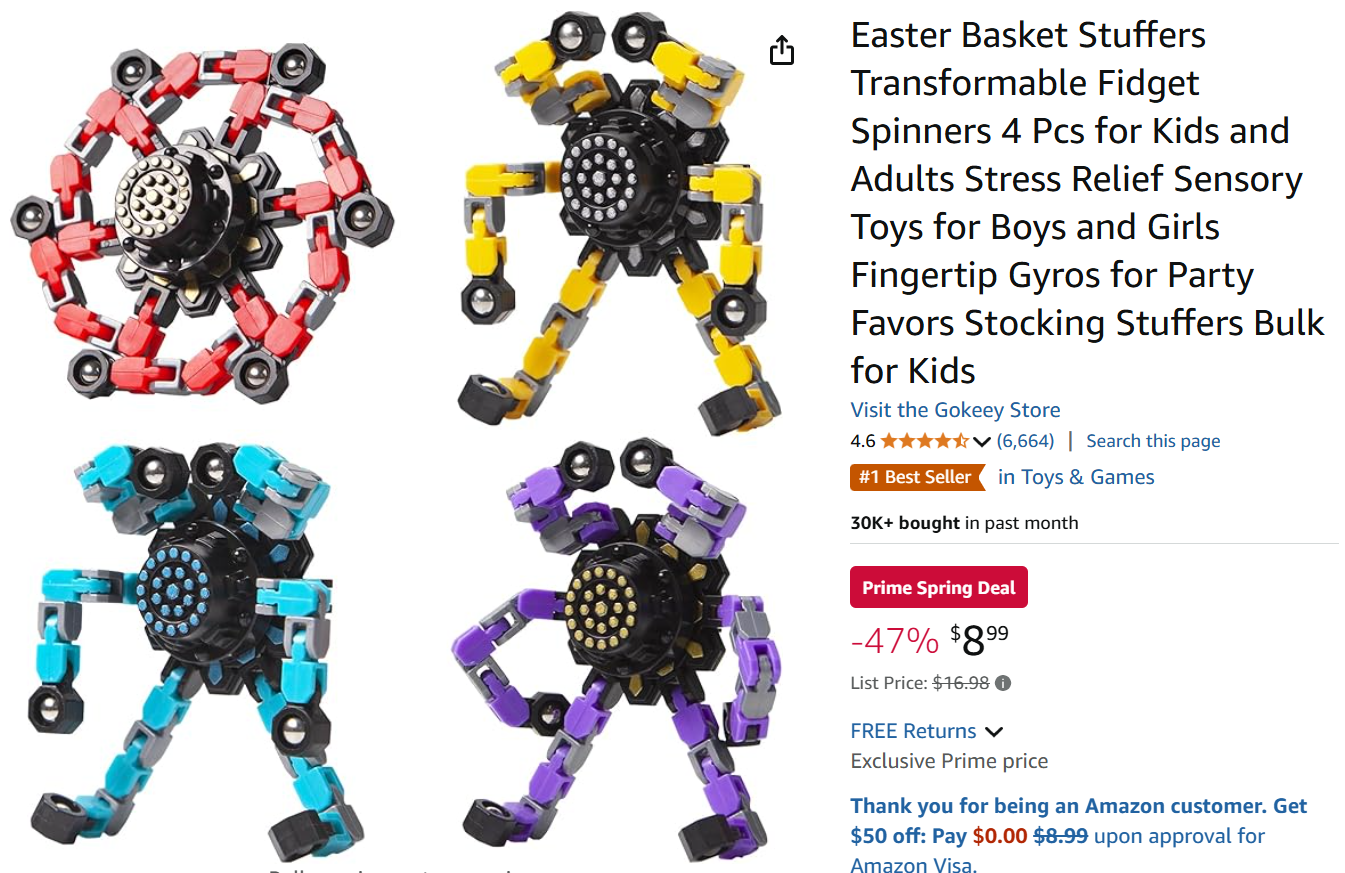
Task: Click the share icon above product image
Action: pyautogui.click(x=782, y=51)
